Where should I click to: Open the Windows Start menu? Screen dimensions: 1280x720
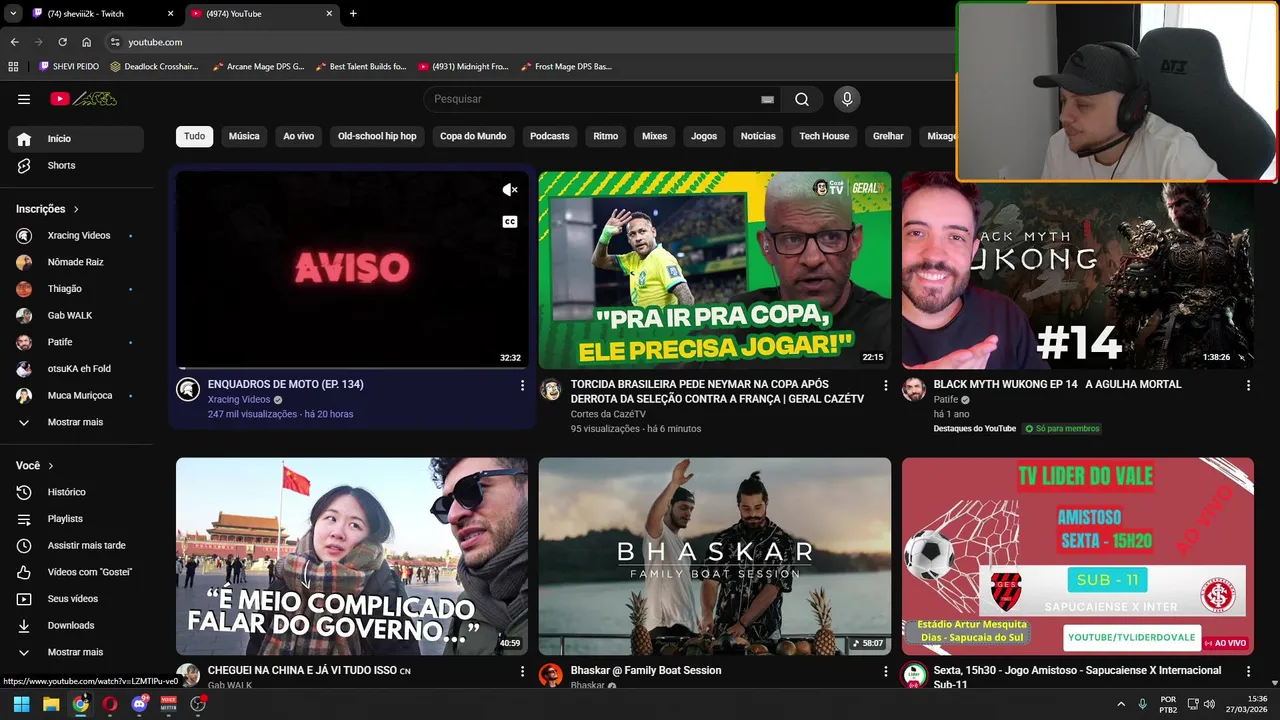[21, 704]
